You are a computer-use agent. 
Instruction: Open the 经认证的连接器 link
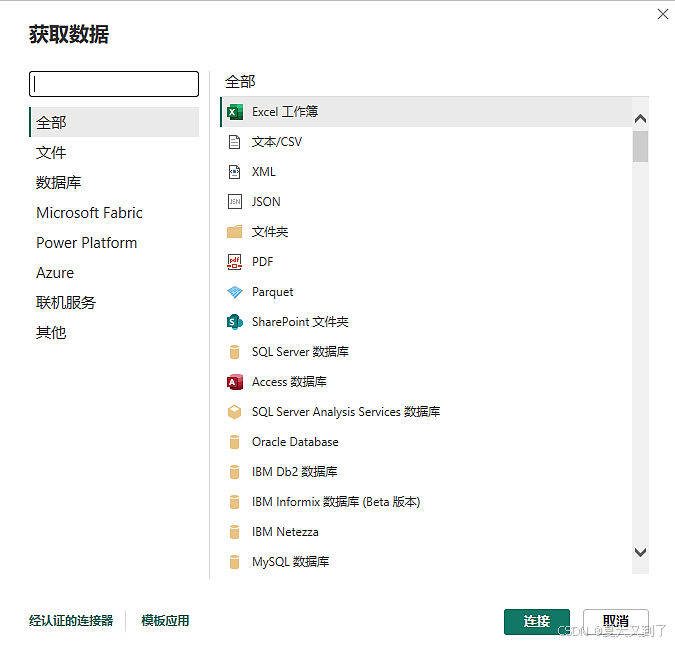click(71, 621)
